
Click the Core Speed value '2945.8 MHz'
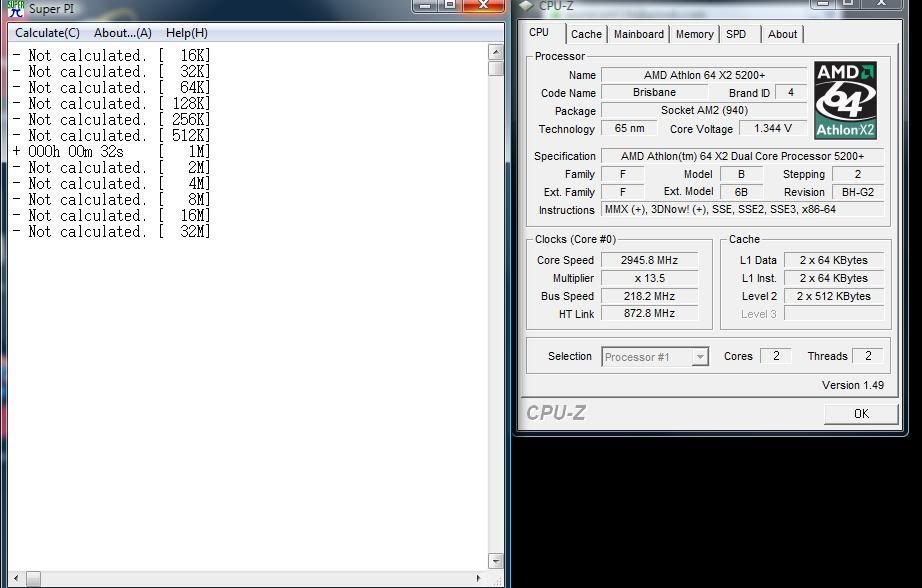pyautogui.click(x=649, y=260)
